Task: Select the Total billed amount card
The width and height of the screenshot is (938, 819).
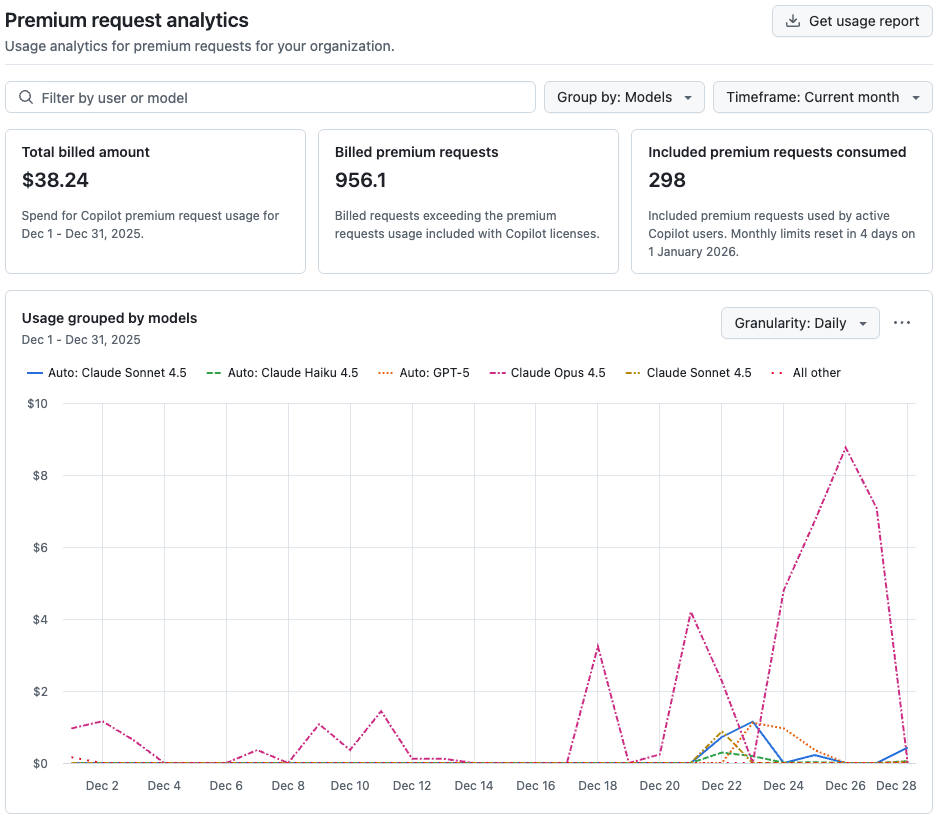Action: (x=155, y=200)
